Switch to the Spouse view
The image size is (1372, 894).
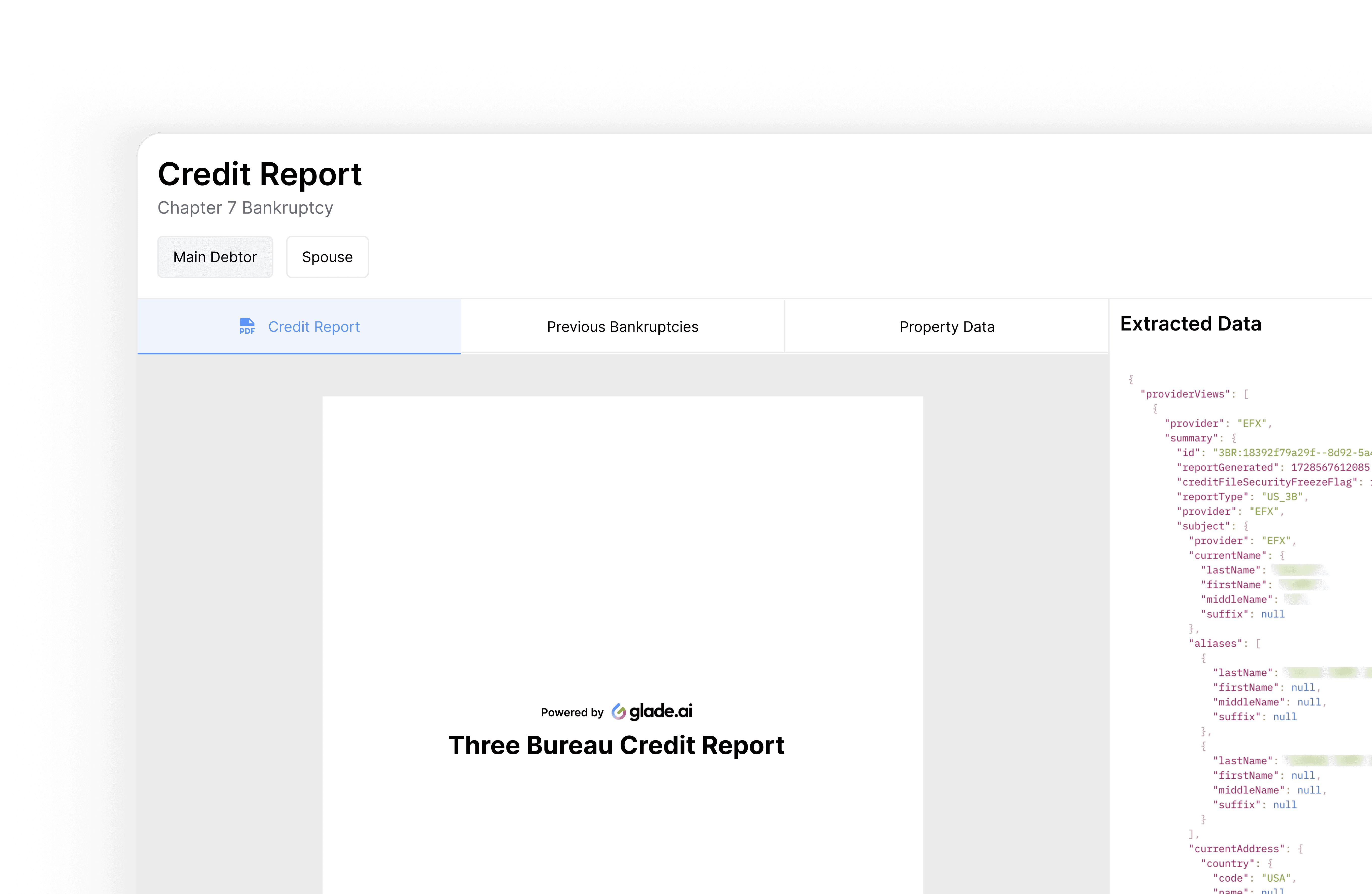327,257
